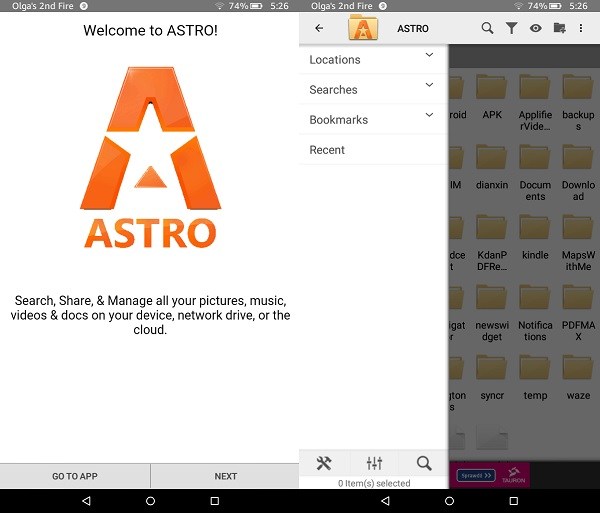The image size is (600, 513).
Task: Tap the large ASTRO welcome logo
Action: pos(150,157)
